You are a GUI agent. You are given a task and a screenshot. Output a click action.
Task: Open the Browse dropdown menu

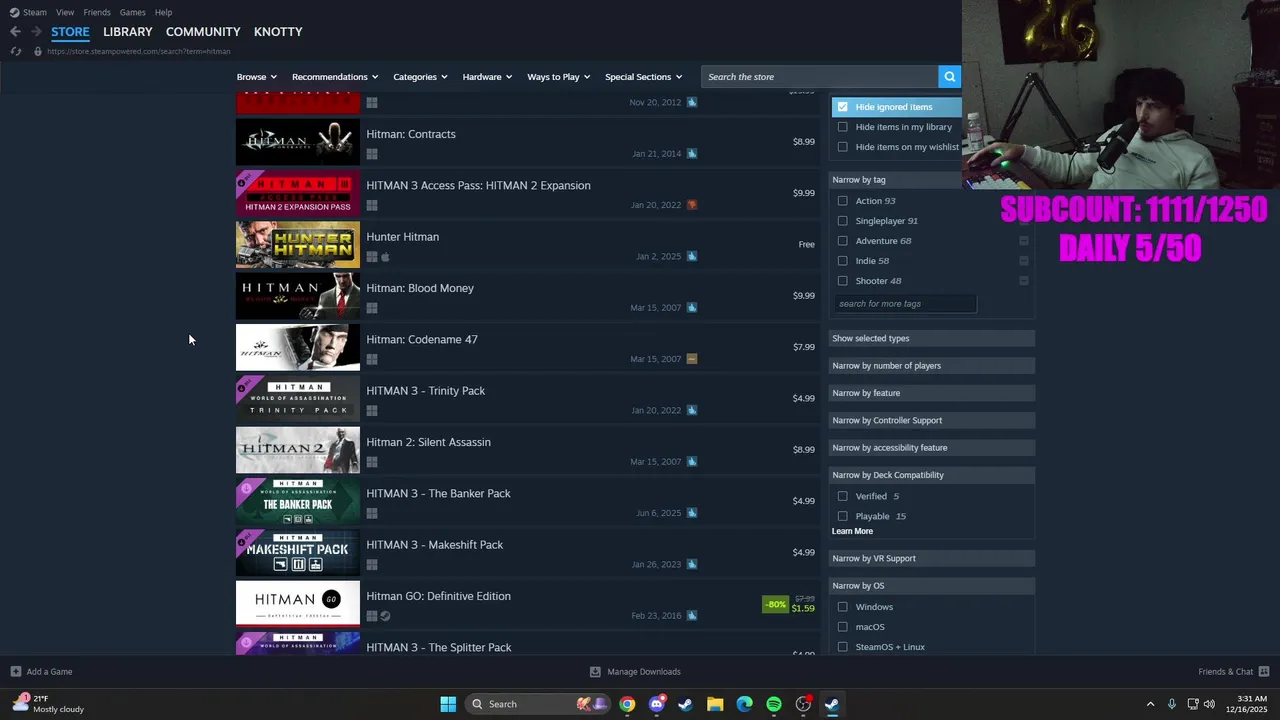(x=255, y=77)
